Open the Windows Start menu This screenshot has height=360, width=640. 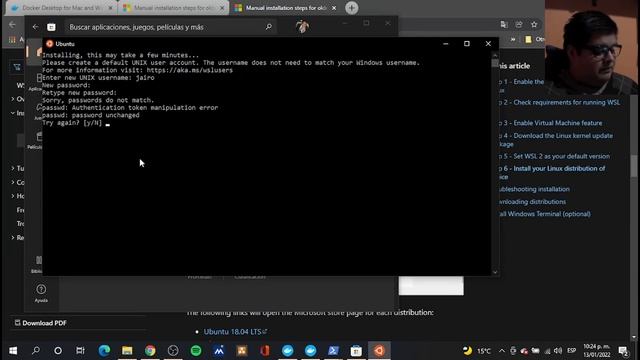point(13,351)
